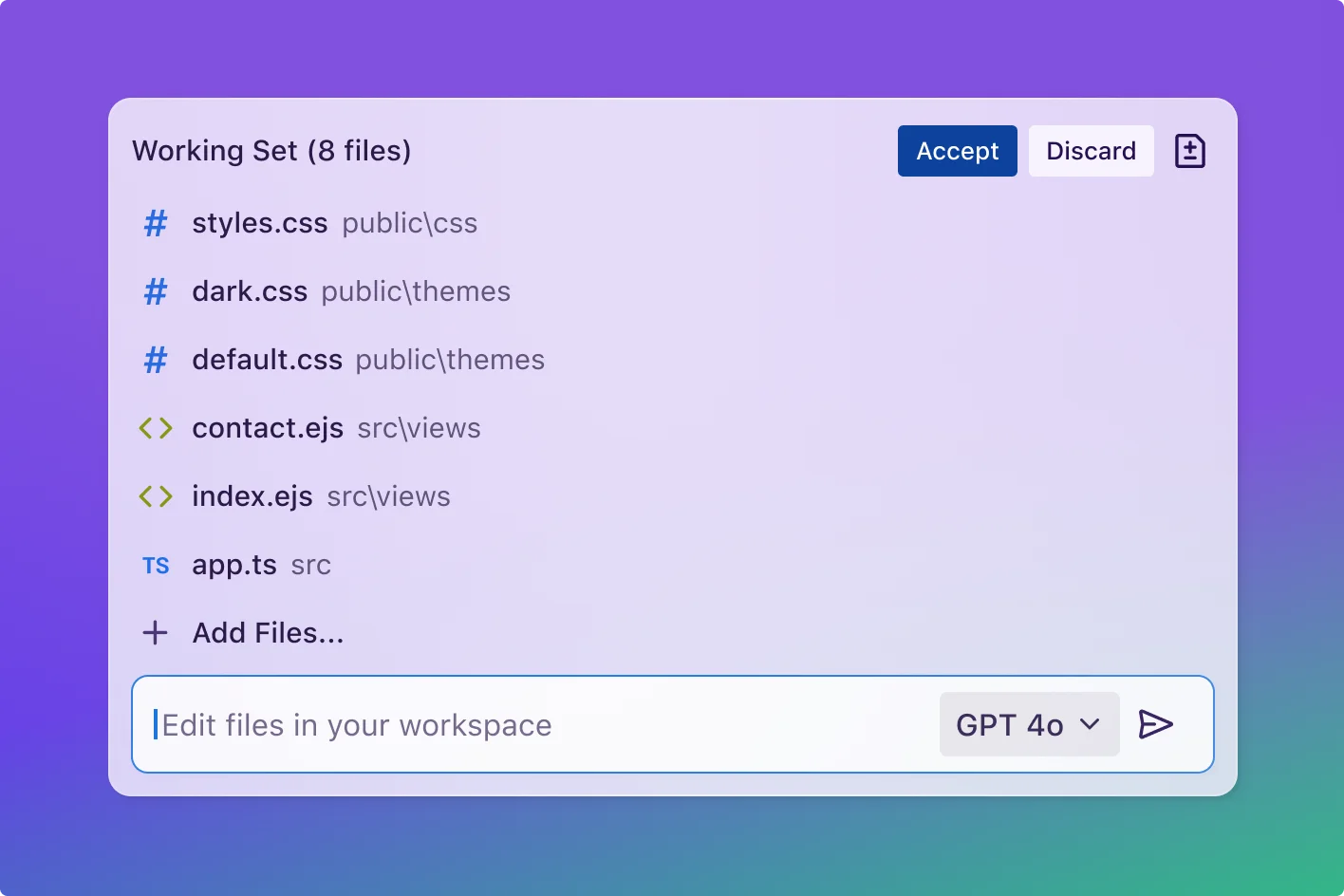The image size is (1344, 896).
Task: Select default.css in the working set
Action: pyautogui.click(x=267, y=360)
